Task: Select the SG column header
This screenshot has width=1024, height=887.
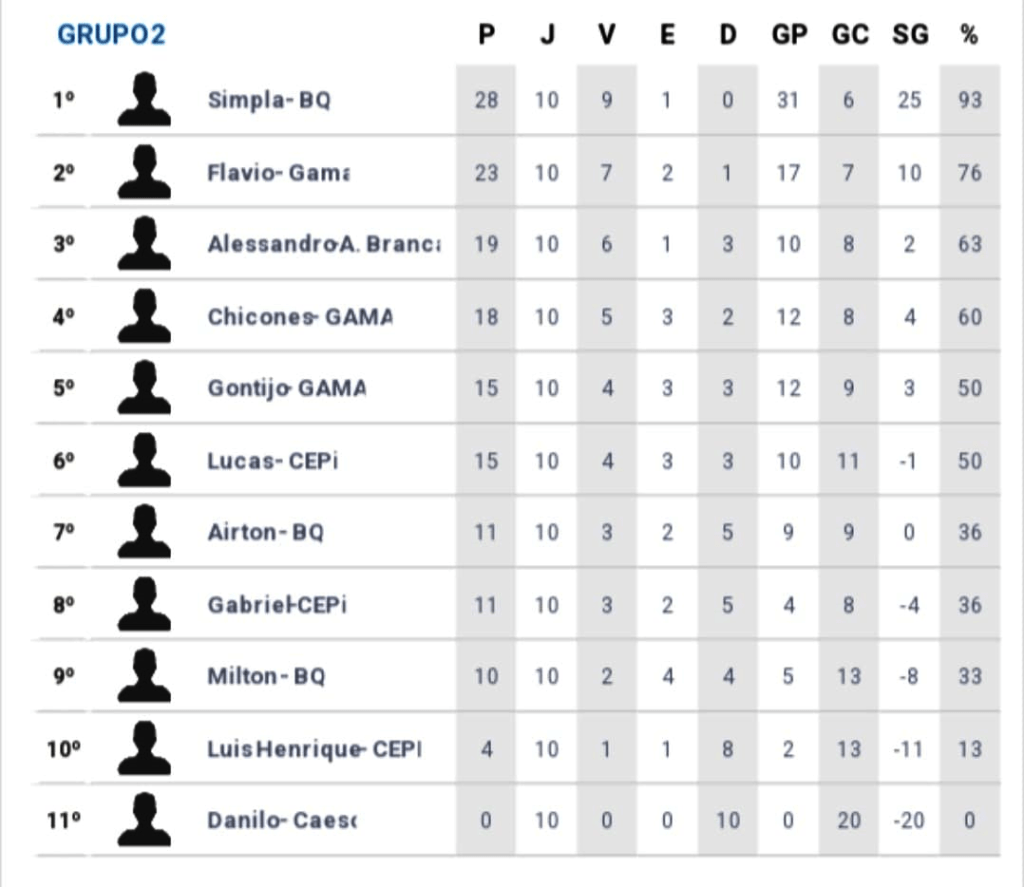Action: (910, 36)
